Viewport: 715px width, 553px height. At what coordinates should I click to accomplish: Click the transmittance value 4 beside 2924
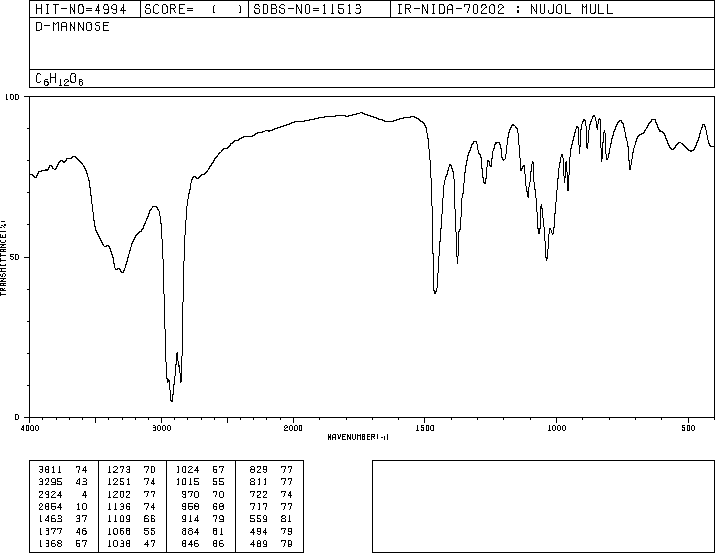(x=84, y=494)
